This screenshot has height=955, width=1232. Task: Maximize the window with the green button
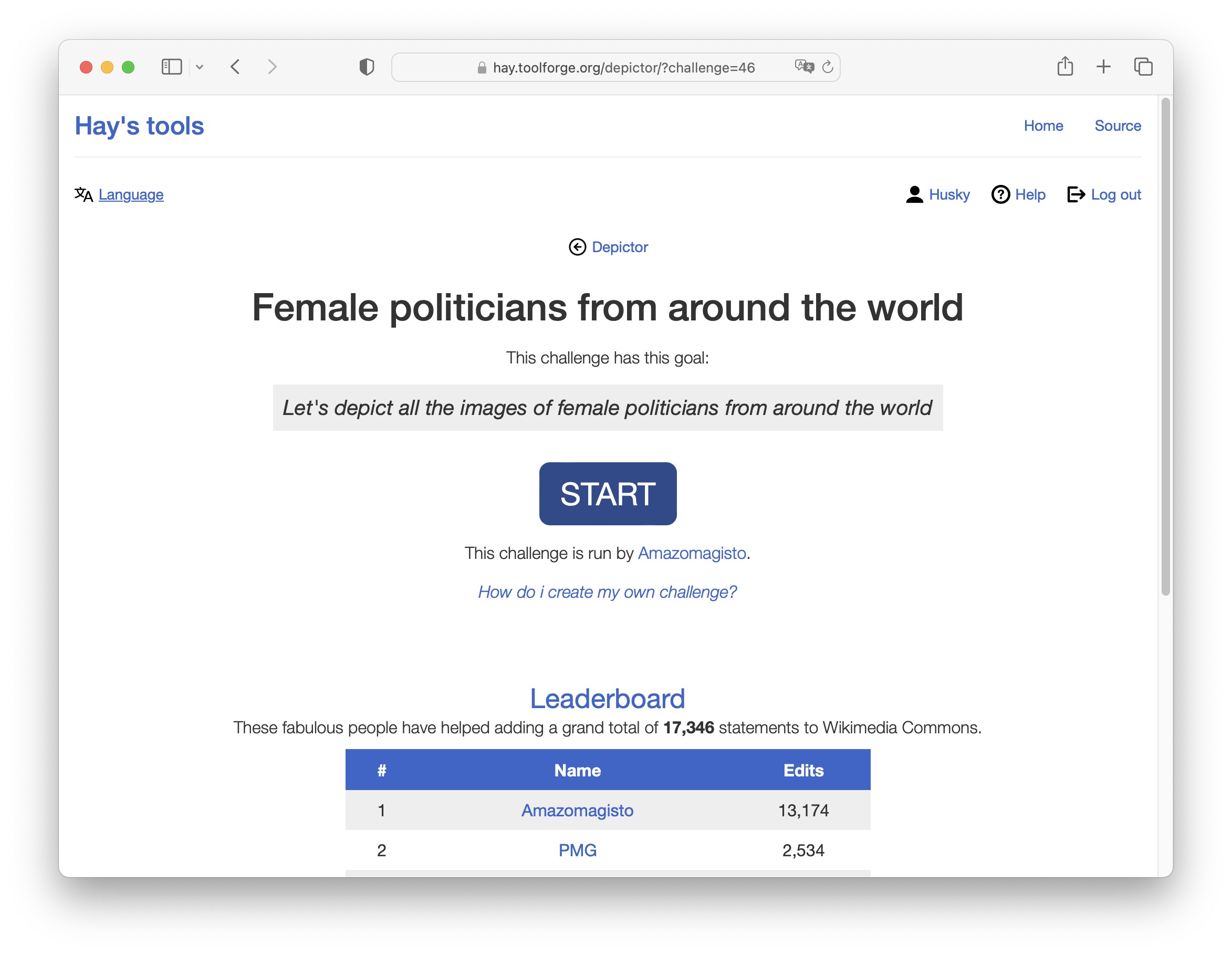click(x=128, y=67)
